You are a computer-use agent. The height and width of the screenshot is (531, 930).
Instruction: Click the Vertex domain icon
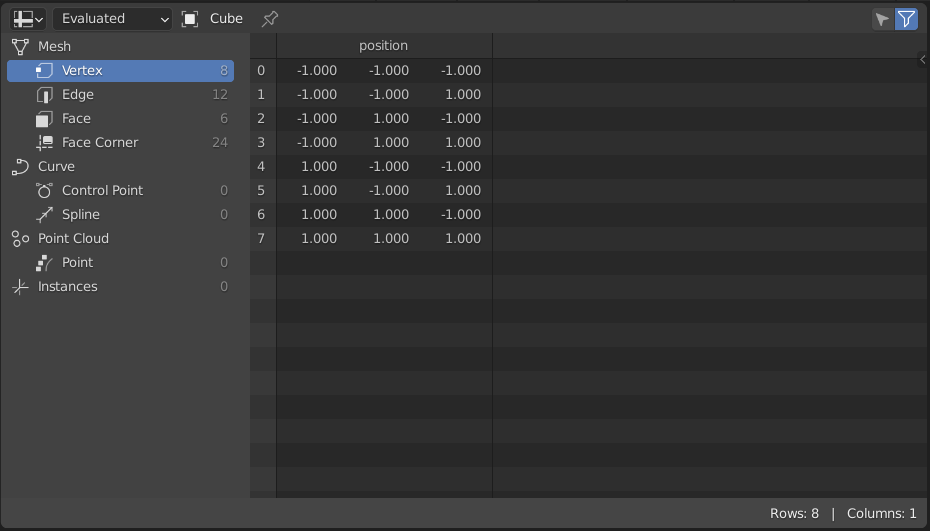pyautogui.click(x=44, y=71)
